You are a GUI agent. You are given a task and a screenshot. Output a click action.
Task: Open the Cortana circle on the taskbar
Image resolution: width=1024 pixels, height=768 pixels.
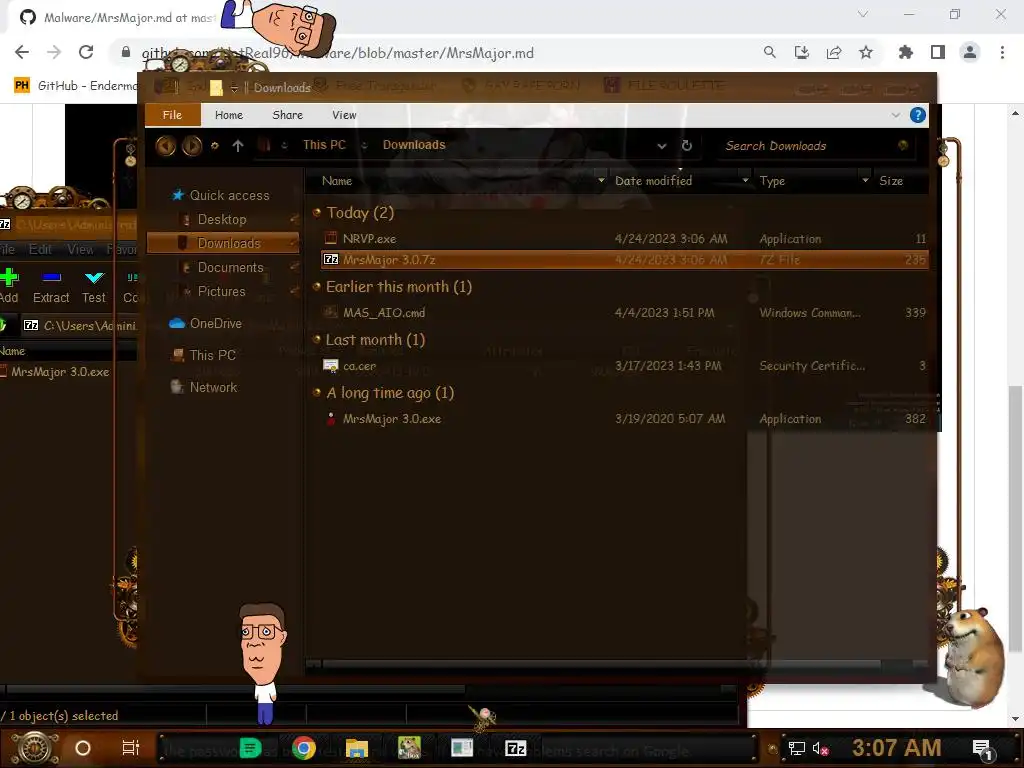pos(83,748)
